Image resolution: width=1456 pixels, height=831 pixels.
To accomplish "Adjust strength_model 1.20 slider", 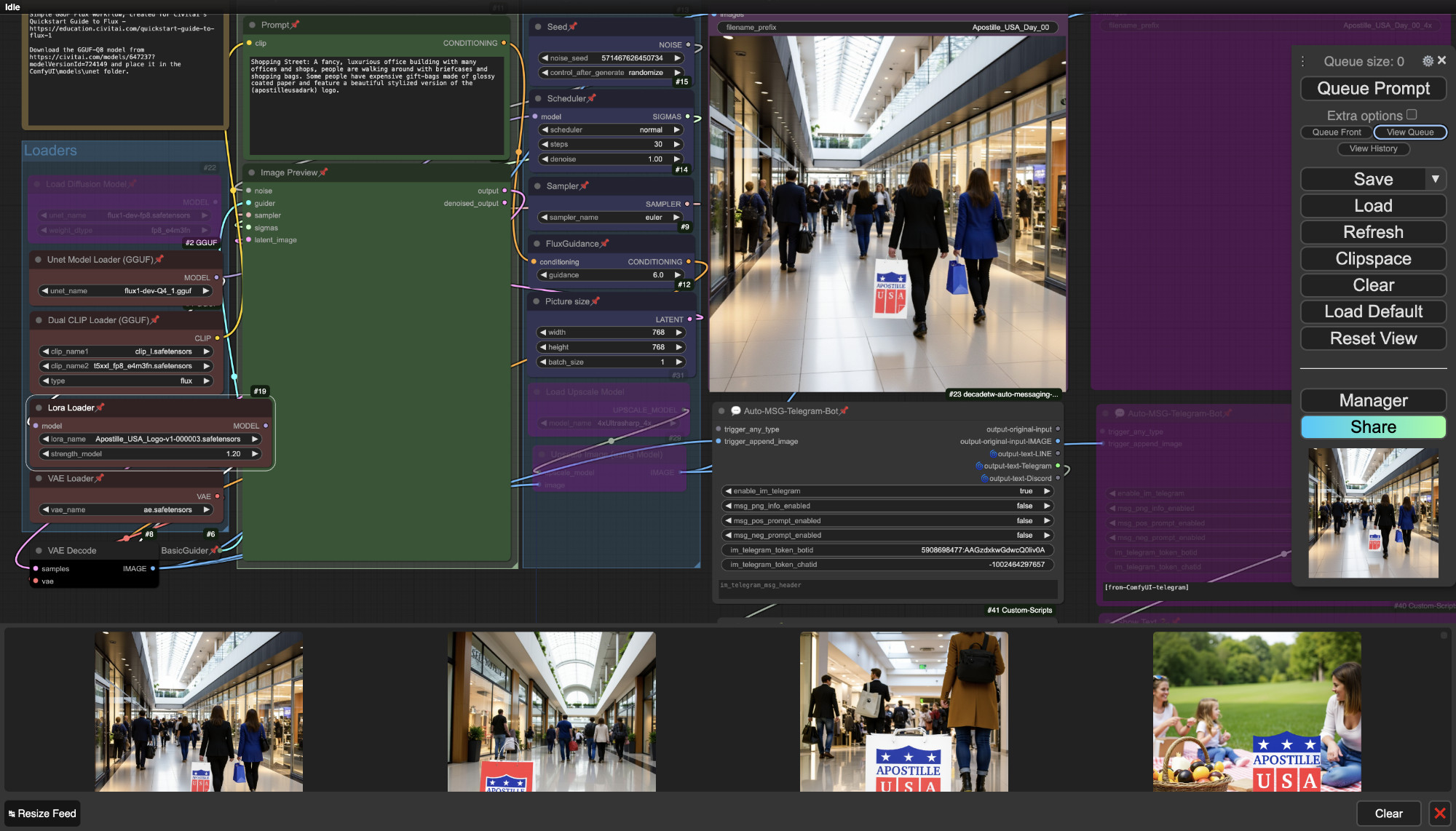I will (x=150, y=454).
